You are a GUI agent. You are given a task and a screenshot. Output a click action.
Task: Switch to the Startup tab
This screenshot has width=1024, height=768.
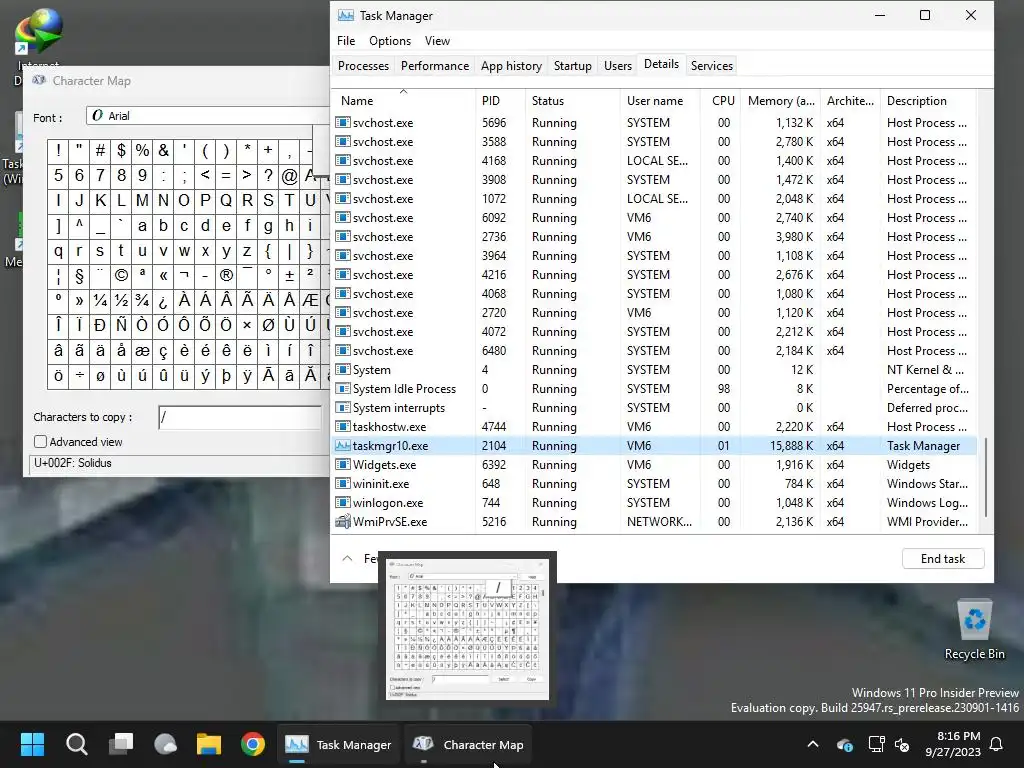click(572, 65)
